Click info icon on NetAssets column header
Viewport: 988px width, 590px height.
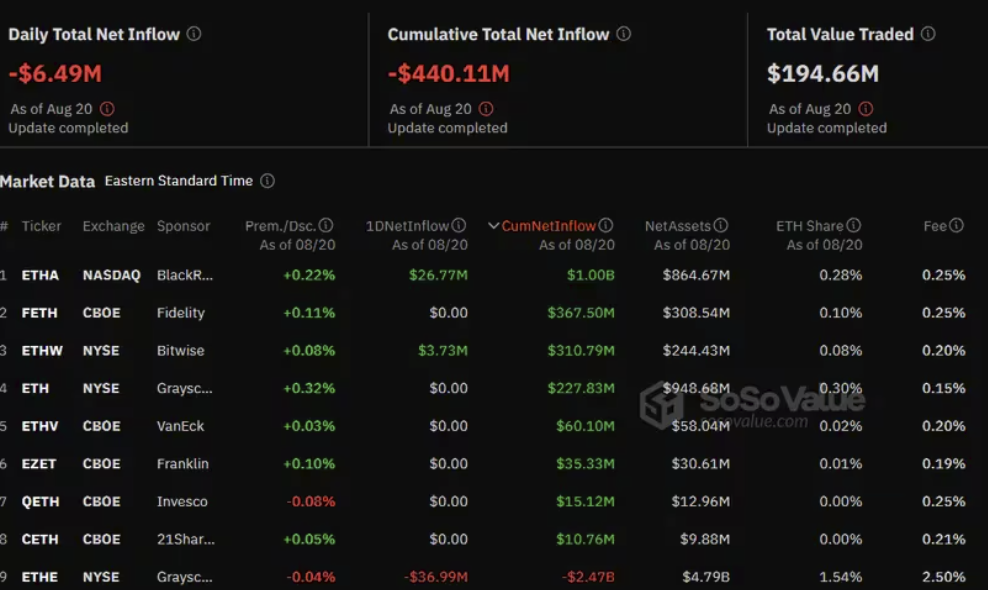pos(721,226)
